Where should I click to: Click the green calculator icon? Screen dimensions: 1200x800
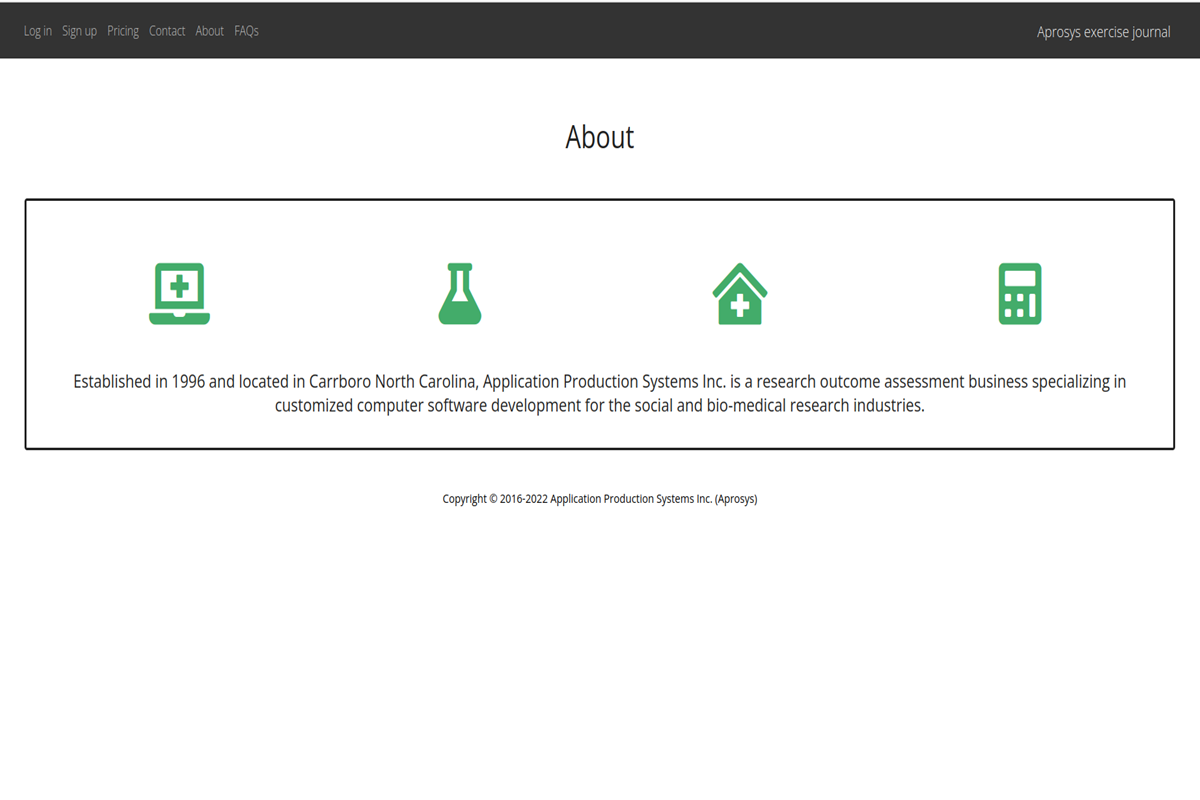[1020, 294]
